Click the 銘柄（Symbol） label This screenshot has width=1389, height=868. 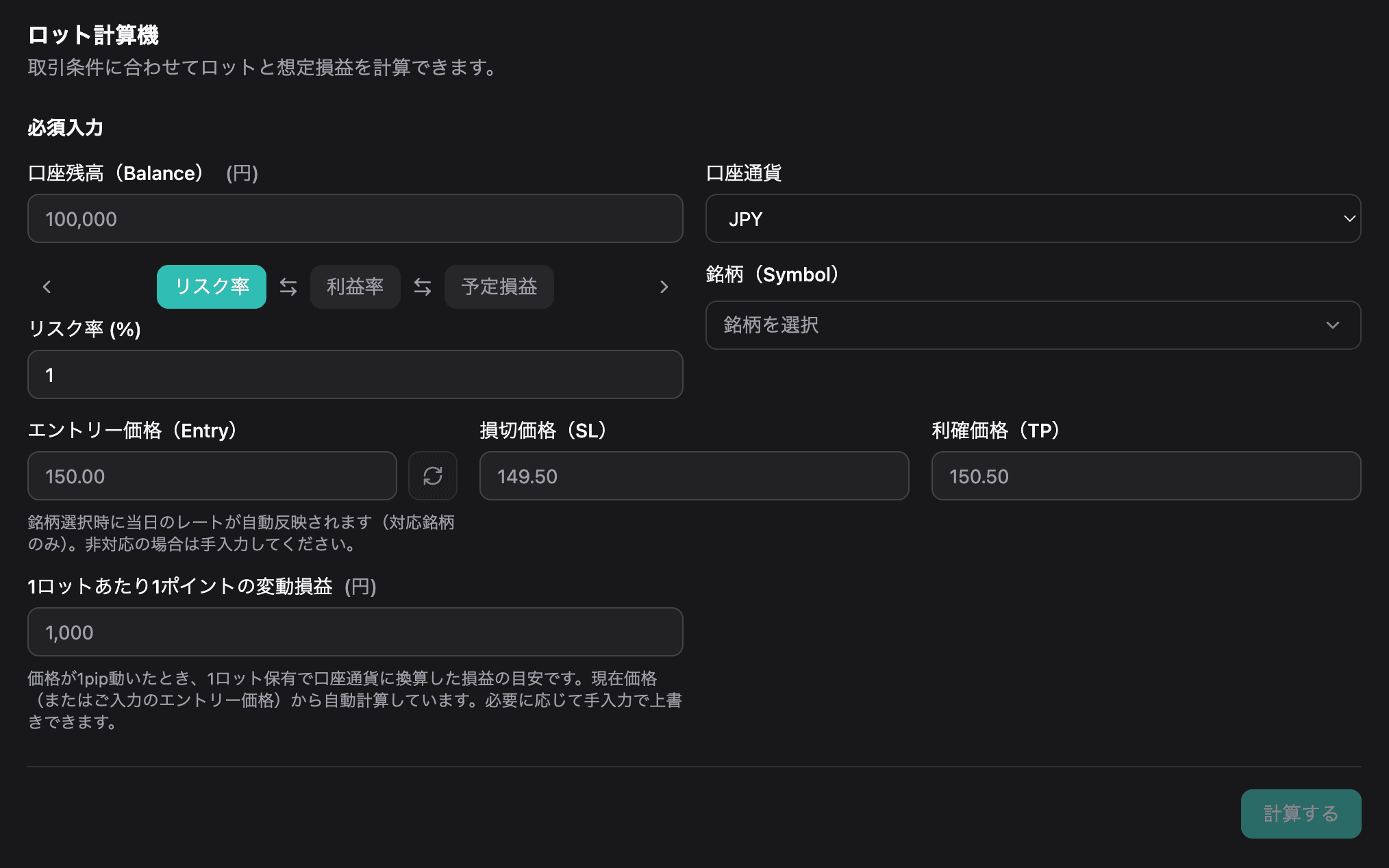pos(773,275)
